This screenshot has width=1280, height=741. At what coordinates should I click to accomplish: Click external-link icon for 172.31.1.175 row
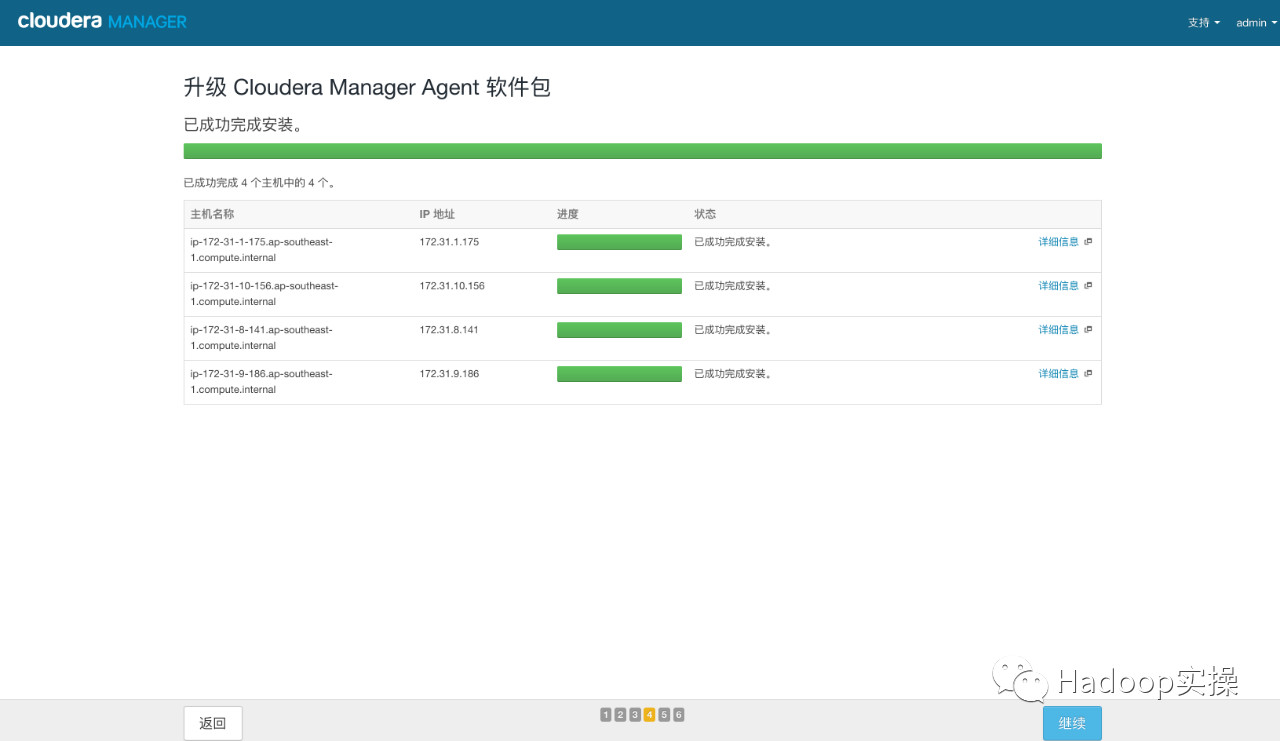[1088, 242]
